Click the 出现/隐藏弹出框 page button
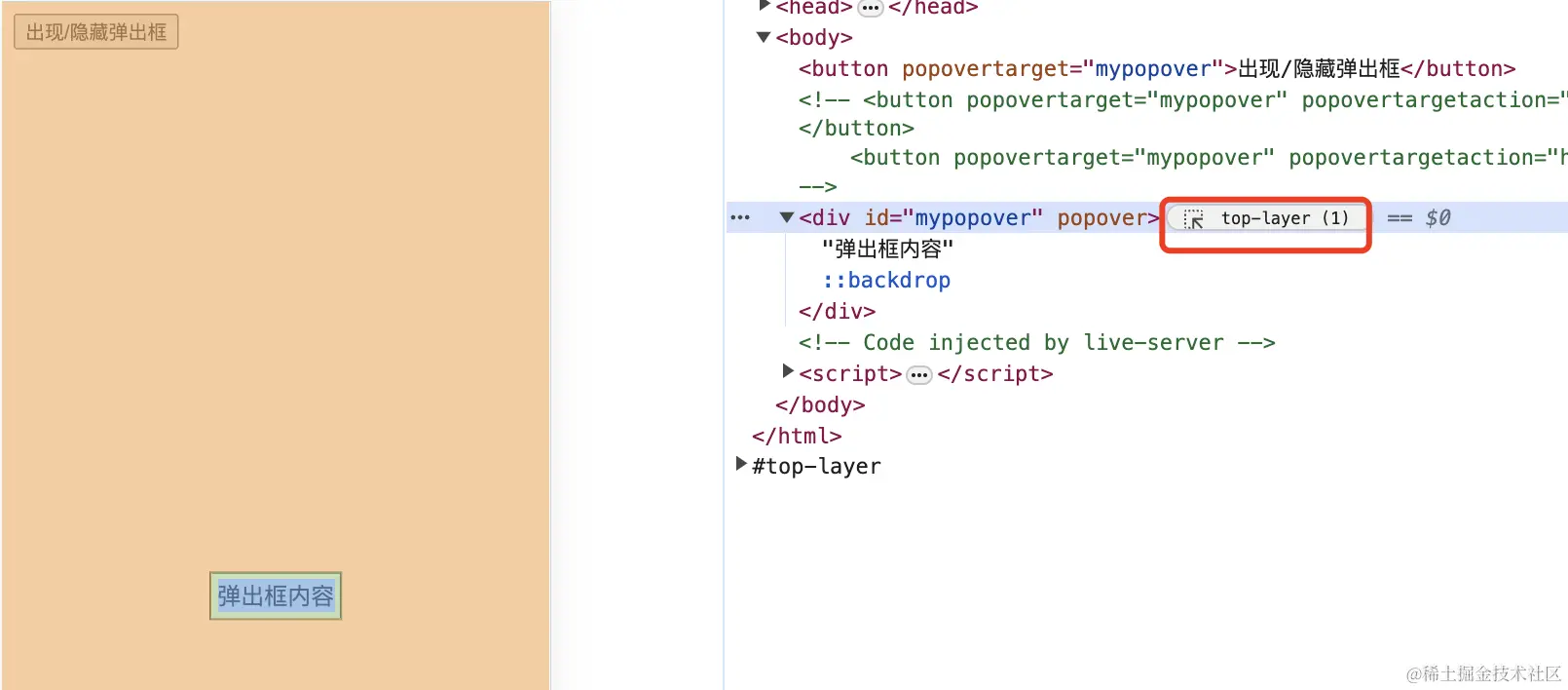The height and width of the screenshot is (690, 1568). tap(96, 32)
